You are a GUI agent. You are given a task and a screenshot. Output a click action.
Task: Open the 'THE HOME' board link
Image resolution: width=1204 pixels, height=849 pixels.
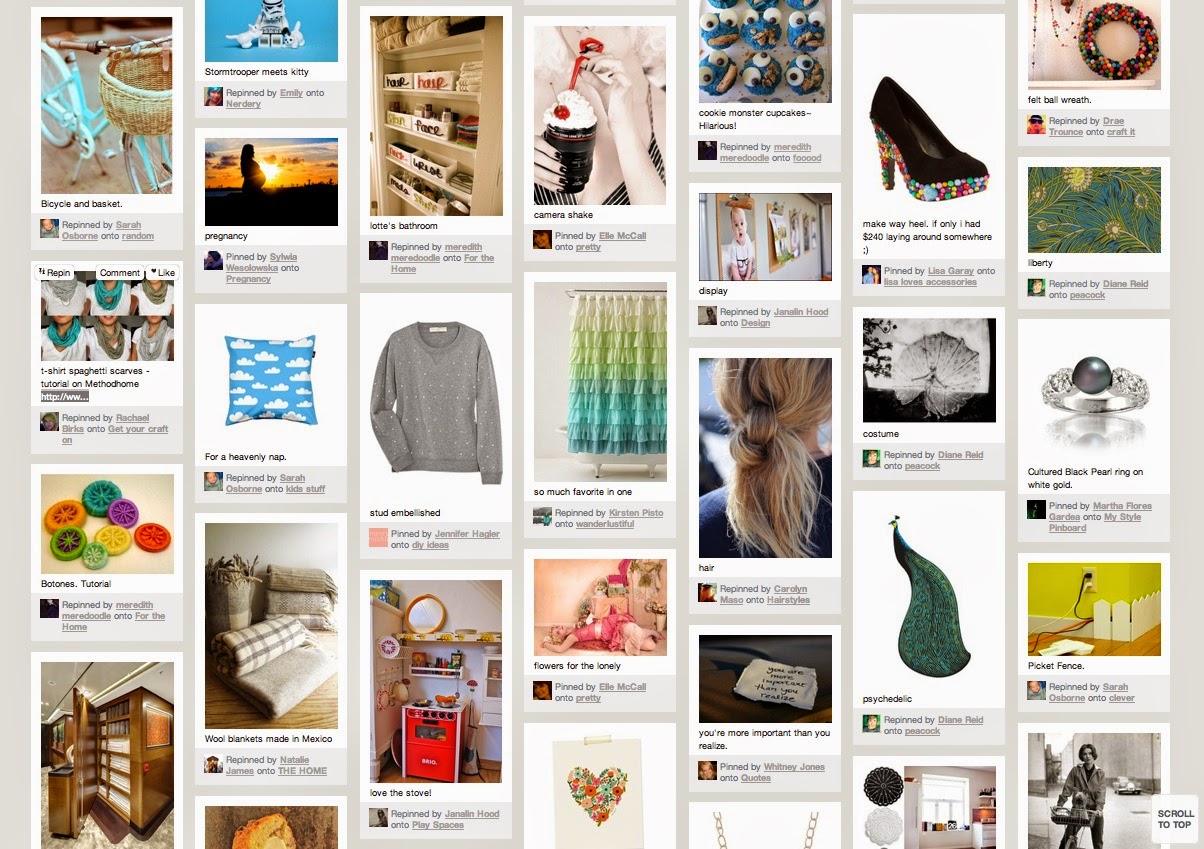point(302,771)
